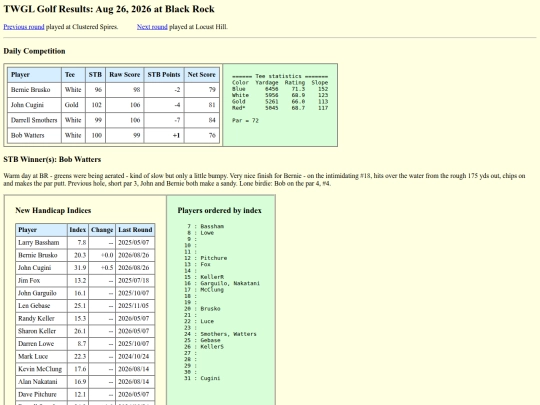This screenshot has height=405, width=540.
Task: Select Larry Bassham in the handicap table
Action: (39, 242)
